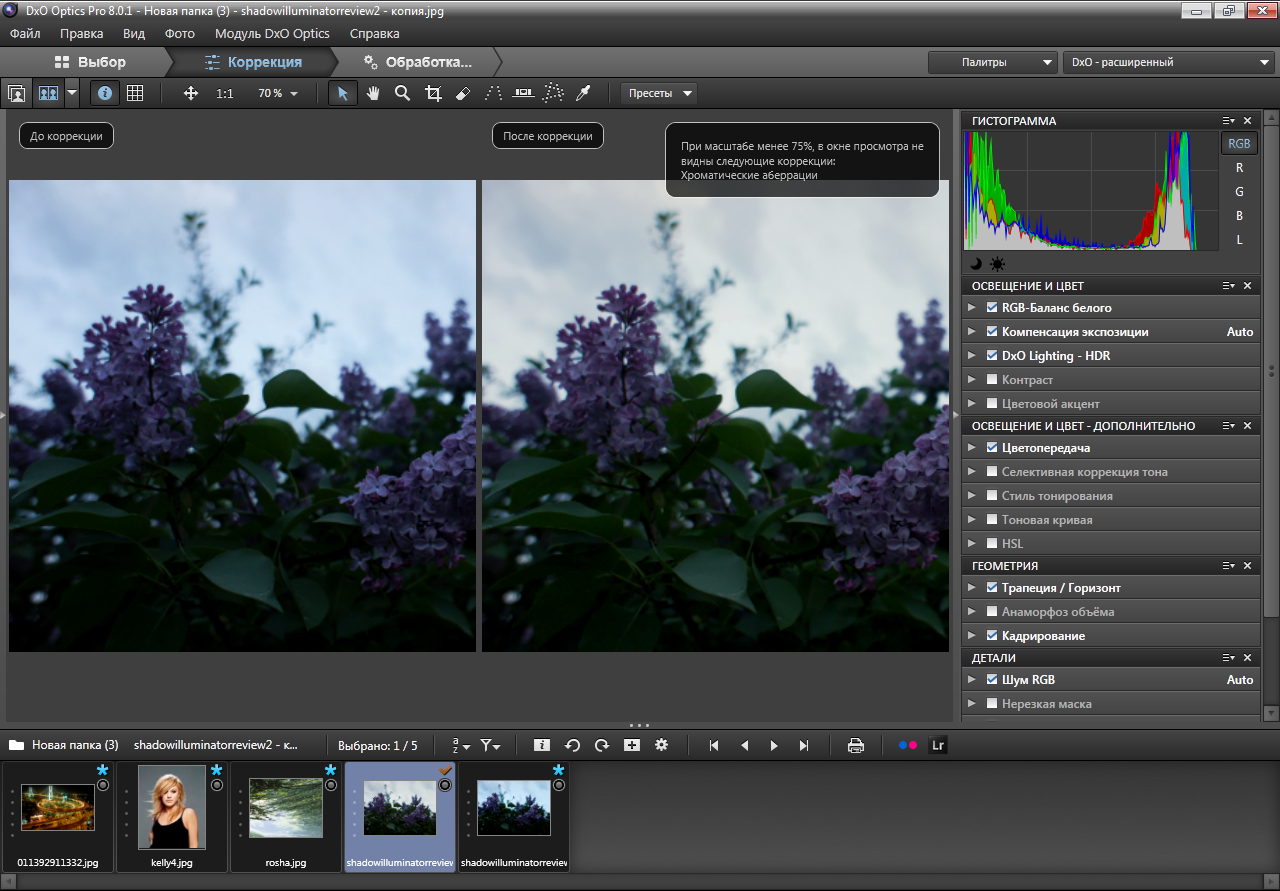Jump to first image in filmstrip

(714, 745)
